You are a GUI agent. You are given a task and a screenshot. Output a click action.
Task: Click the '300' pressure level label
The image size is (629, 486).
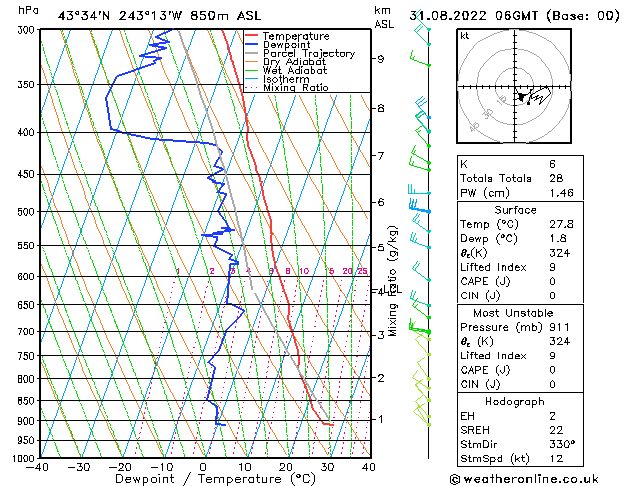28,30
